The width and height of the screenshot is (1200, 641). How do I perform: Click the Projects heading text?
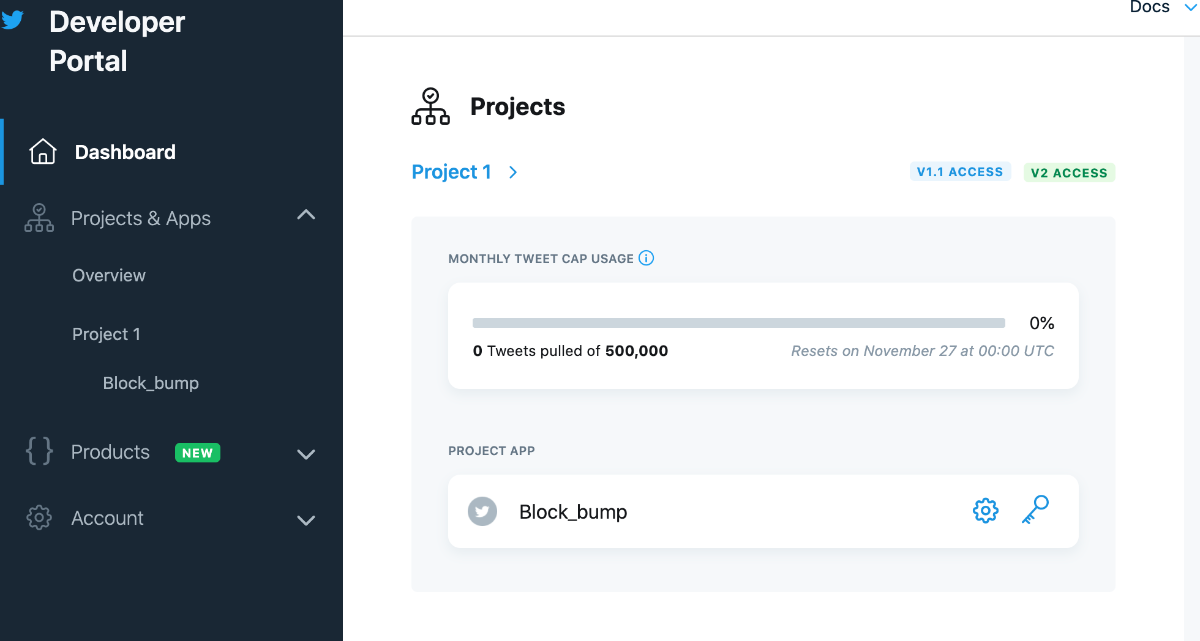[518, 107]
